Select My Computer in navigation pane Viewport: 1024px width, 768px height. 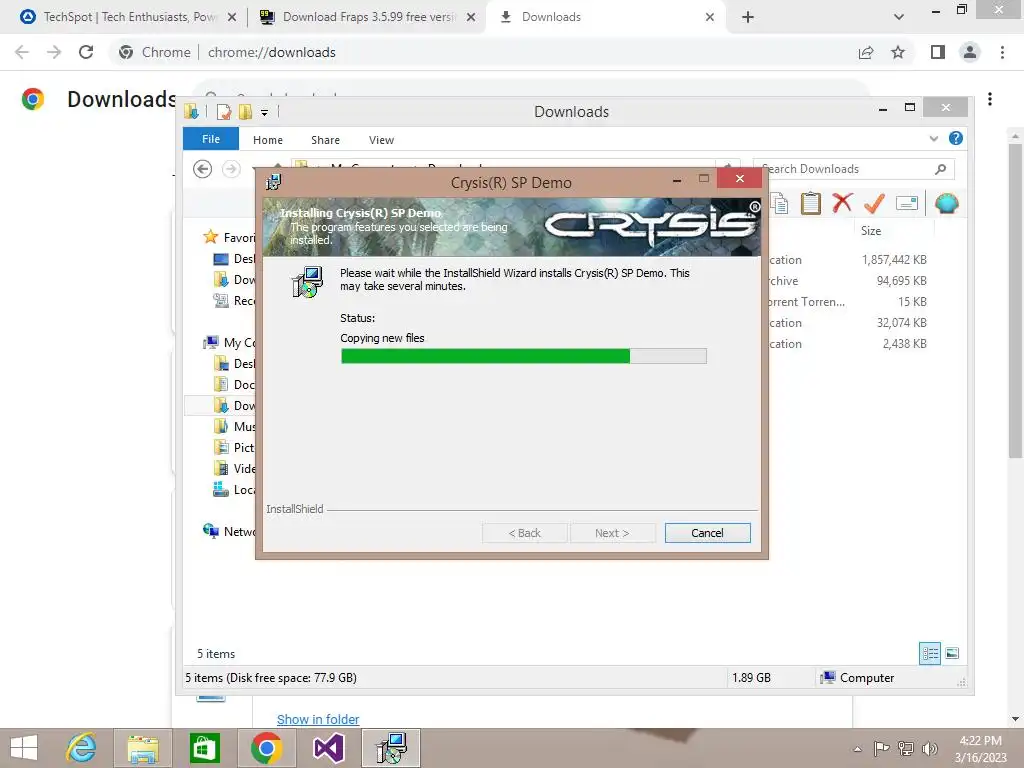tap(229, 342)
